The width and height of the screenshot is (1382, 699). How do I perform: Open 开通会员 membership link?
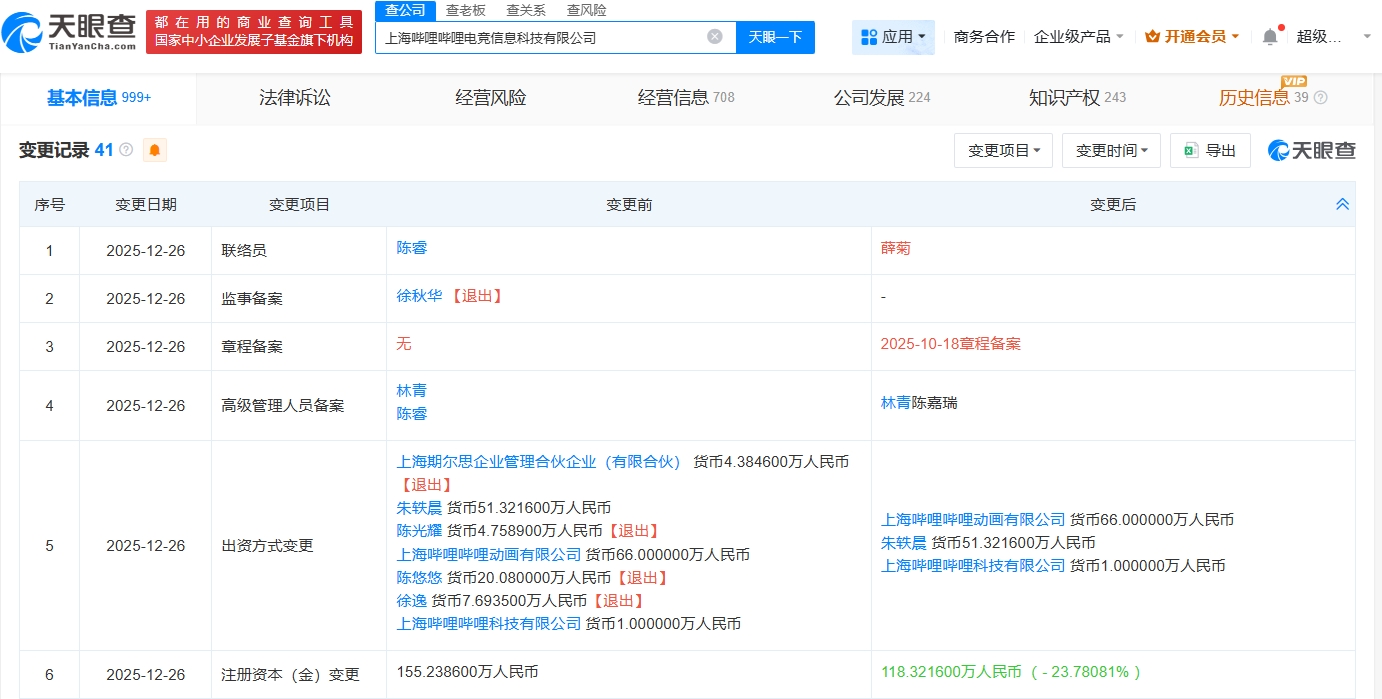(1192, 37)
